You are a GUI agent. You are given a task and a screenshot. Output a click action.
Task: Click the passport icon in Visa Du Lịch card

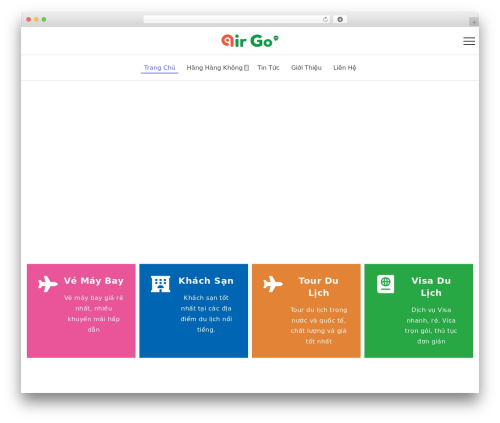[x=385, y=284]
